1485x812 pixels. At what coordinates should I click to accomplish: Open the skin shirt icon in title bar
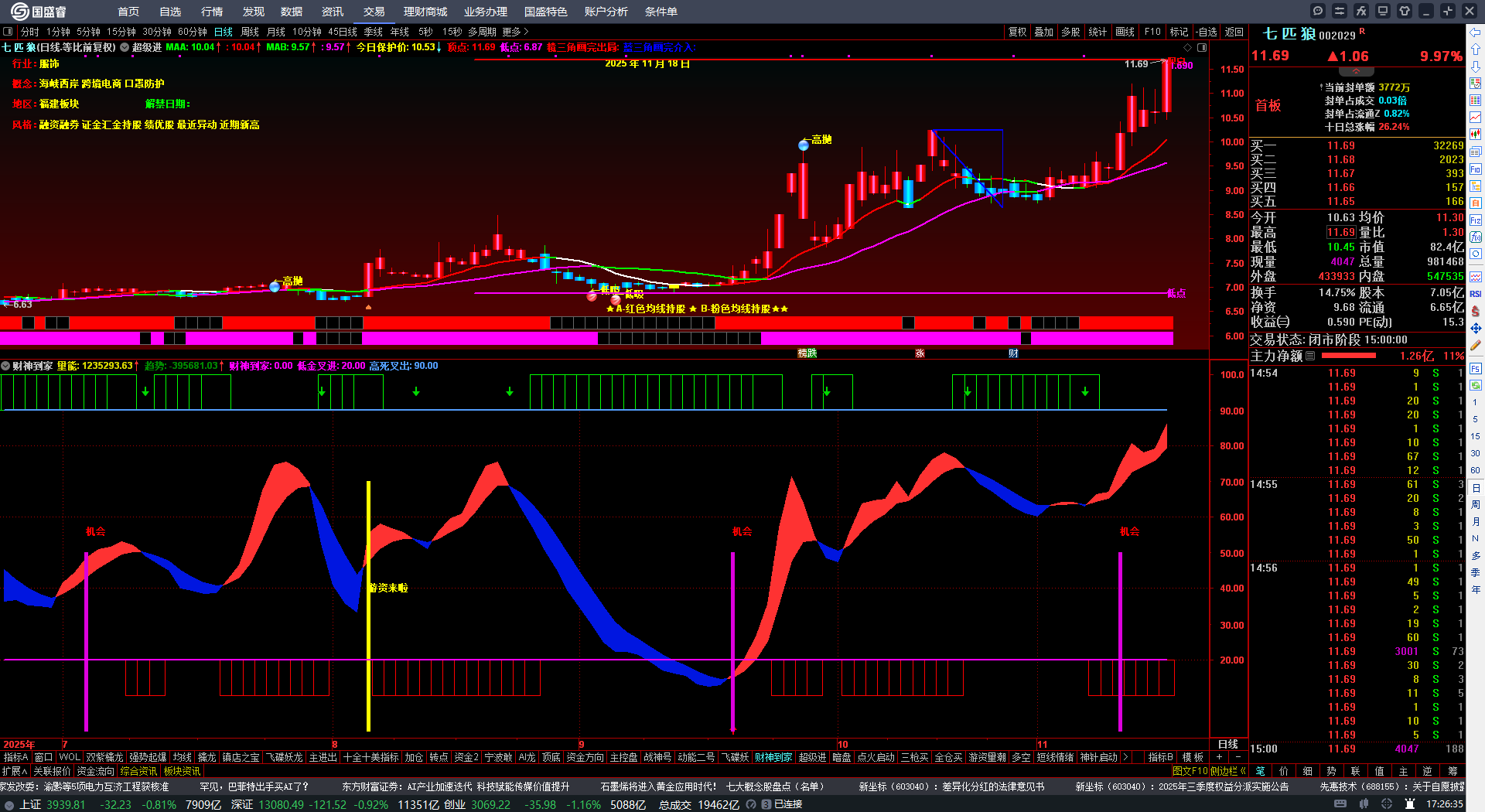tap(1405, 11)
